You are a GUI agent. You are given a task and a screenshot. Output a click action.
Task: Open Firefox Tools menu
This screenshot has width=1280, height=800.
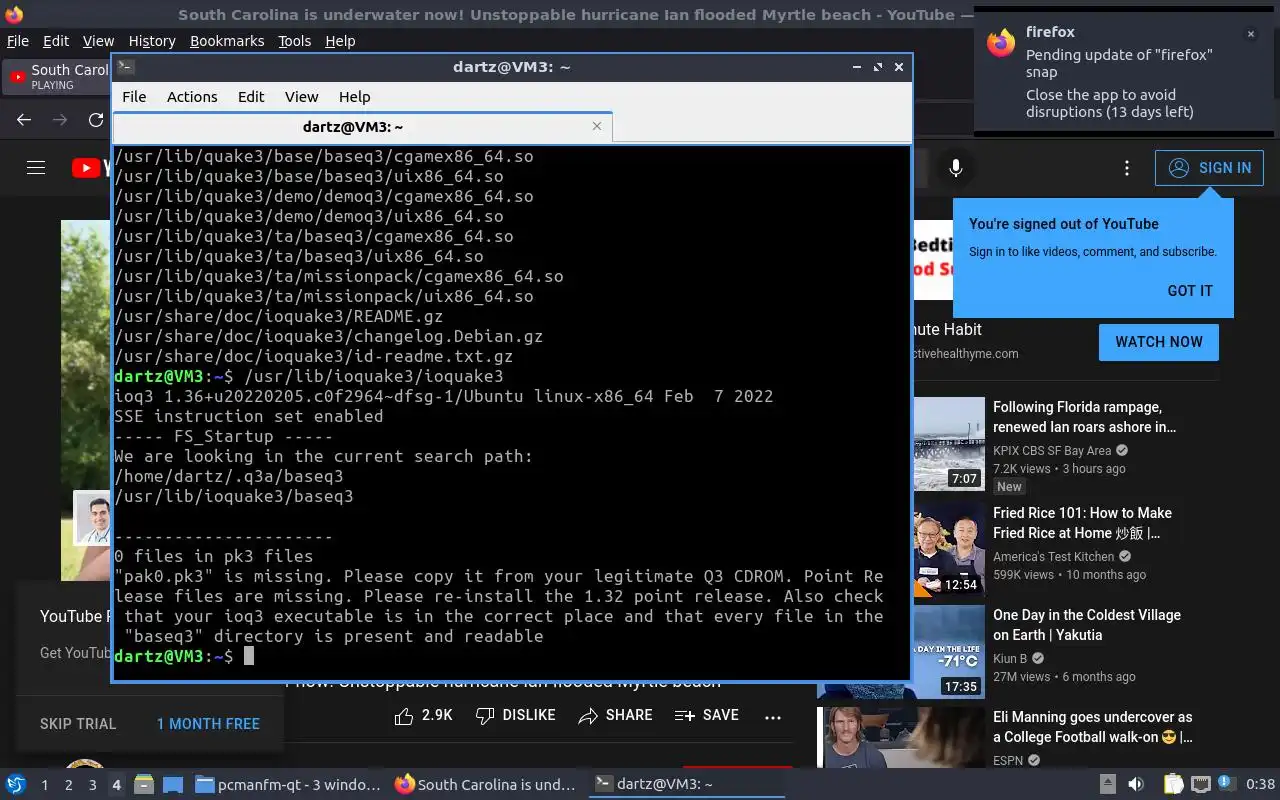(294, 41)
